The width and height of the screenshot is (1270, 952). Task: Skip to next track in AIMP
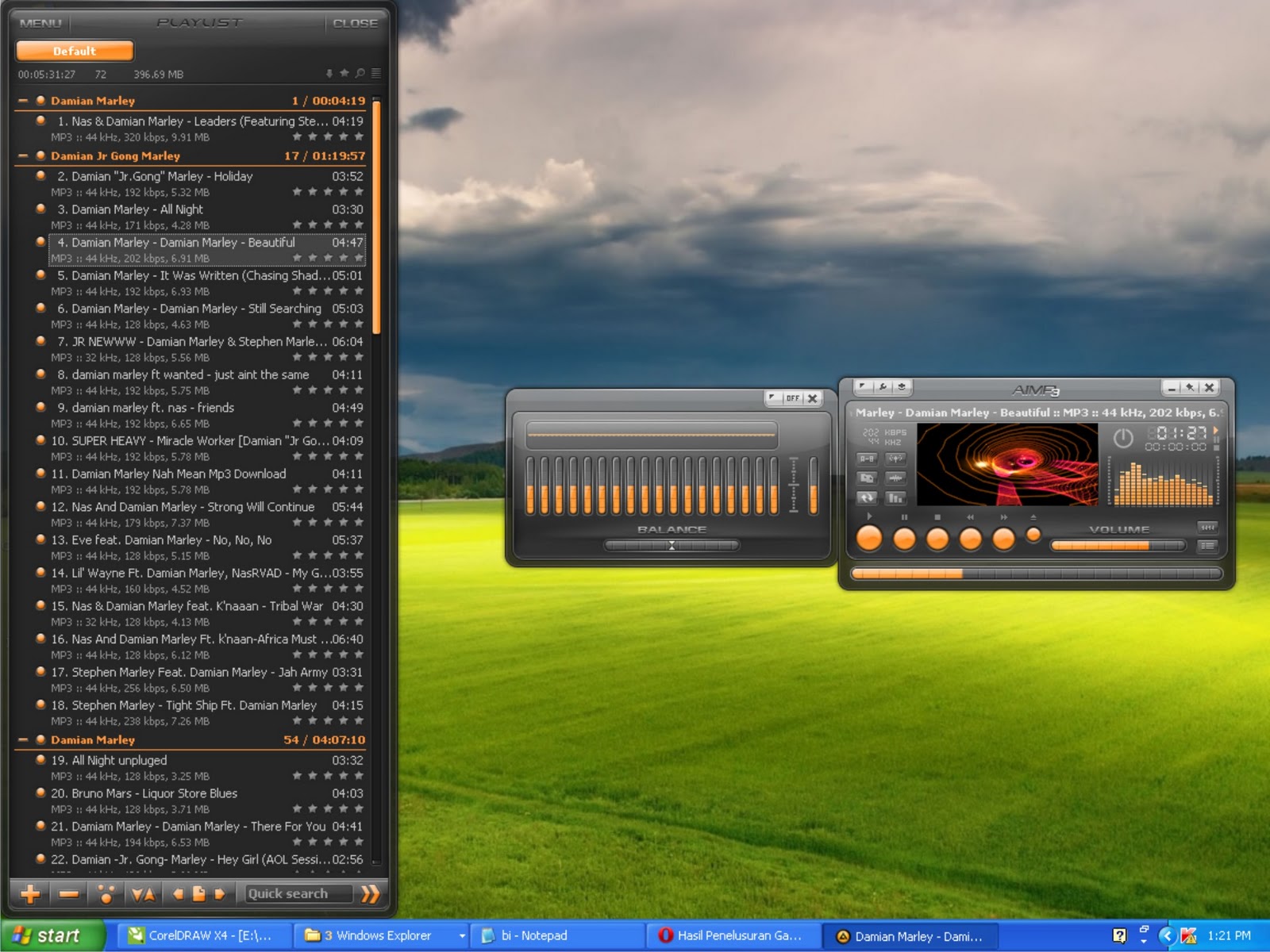pyautogui.click(x=1004, y=539)
